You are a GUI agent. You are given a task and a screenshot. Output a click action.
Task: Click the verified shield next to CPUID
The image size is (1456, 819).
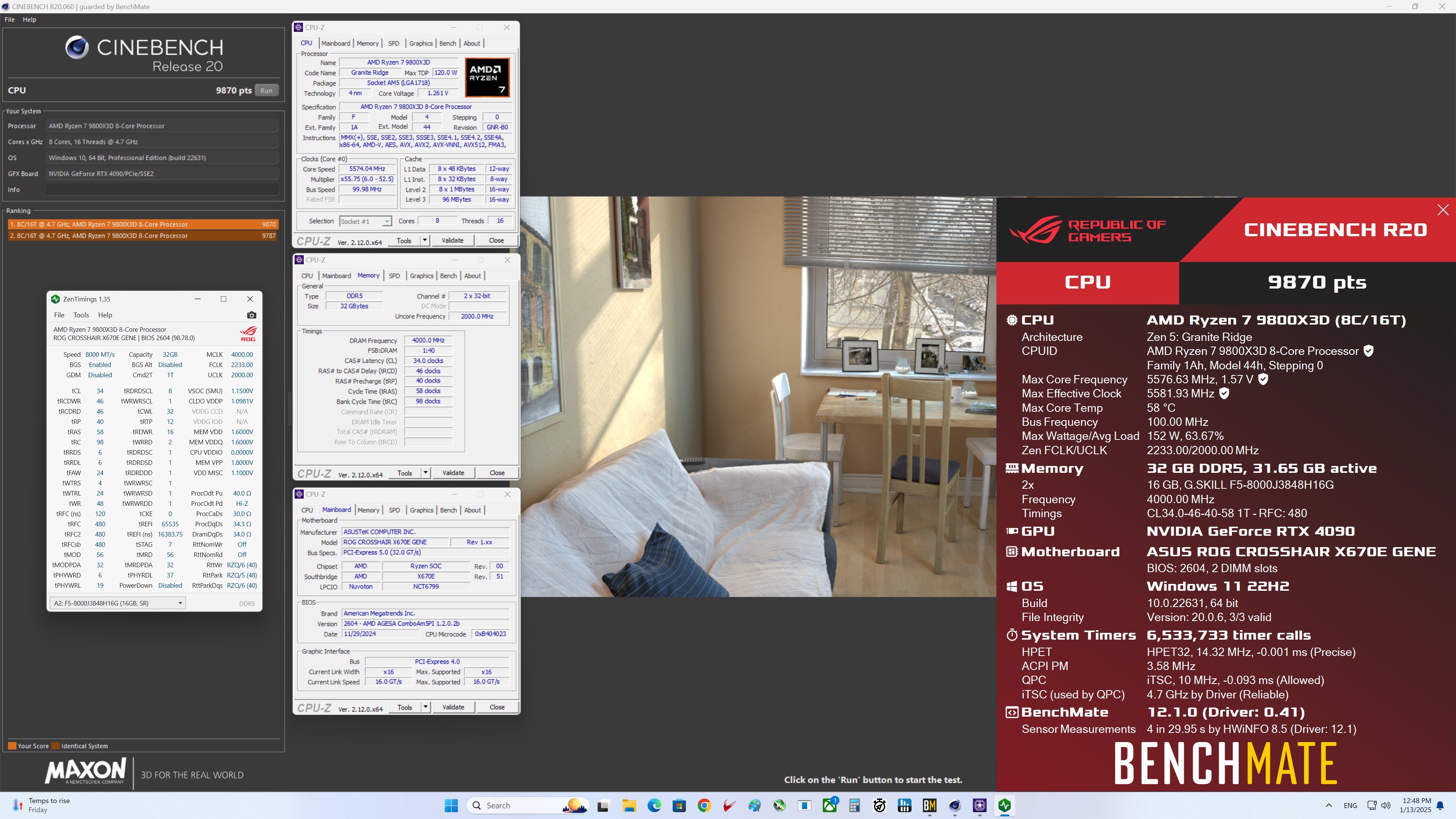(x=1368, y=351)
